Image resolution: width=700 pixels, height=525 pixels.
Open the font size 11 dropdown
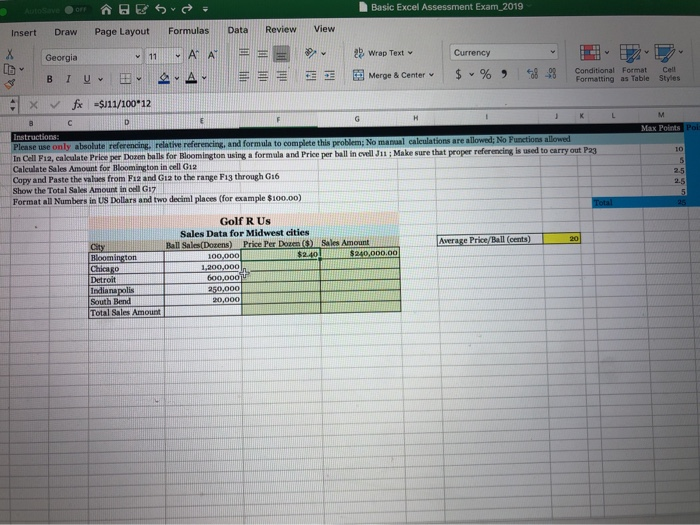pyautogui.click(x=178, y=56)
